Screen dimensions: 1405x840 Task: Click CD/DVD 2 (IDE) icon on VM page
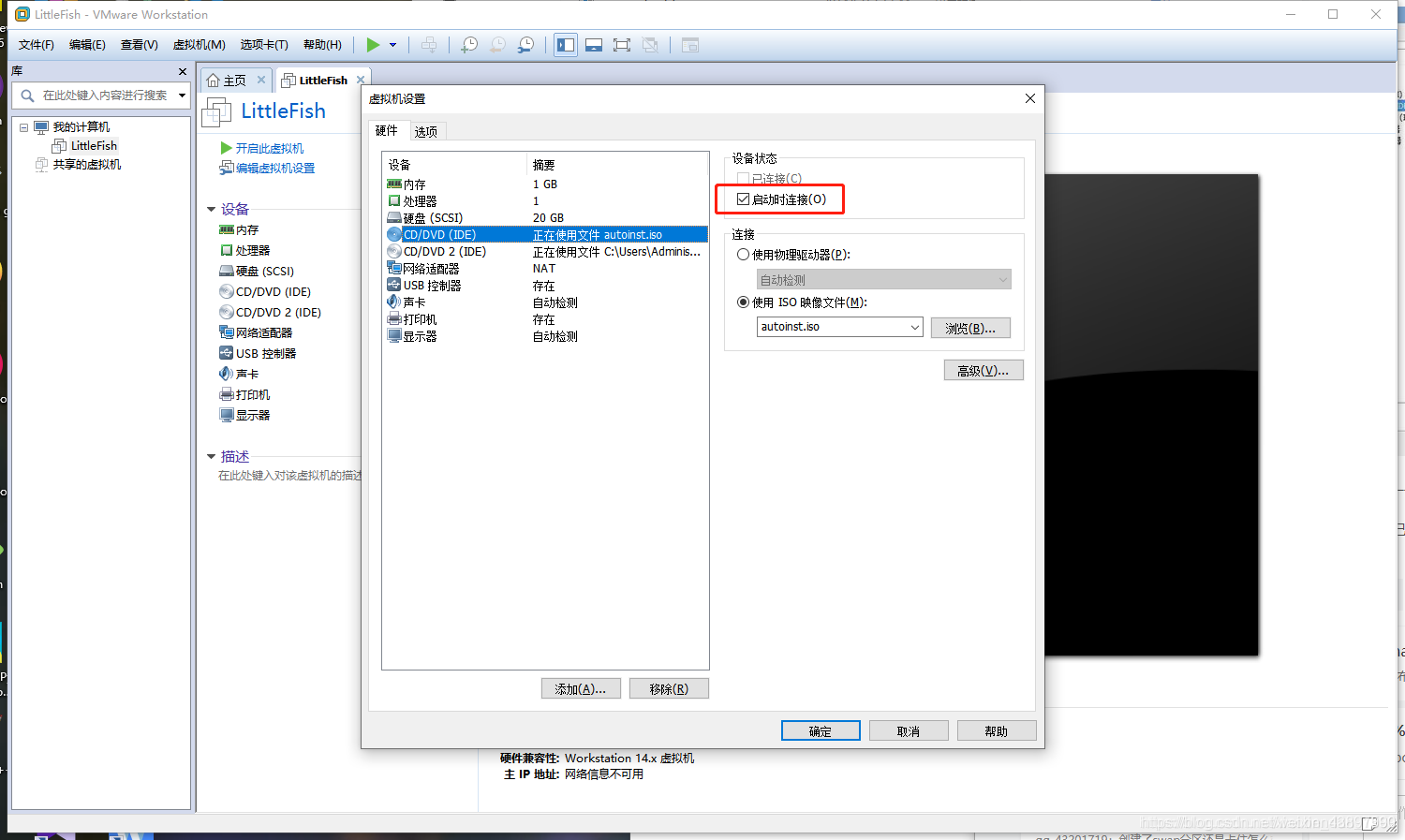click(227, 313)
